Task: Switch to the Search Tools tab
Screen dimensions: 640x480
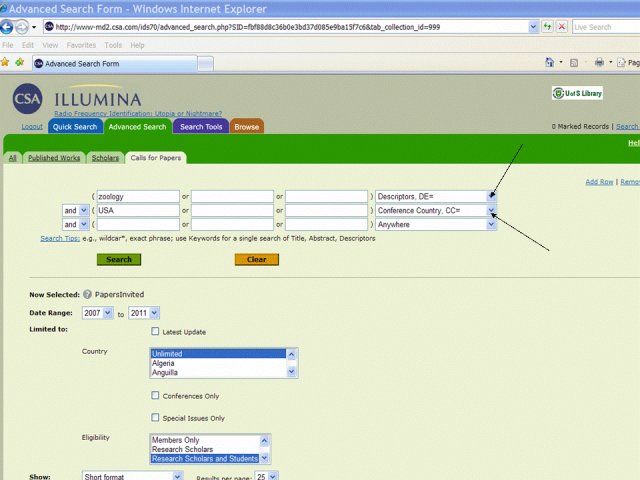Action: point(201,127)
